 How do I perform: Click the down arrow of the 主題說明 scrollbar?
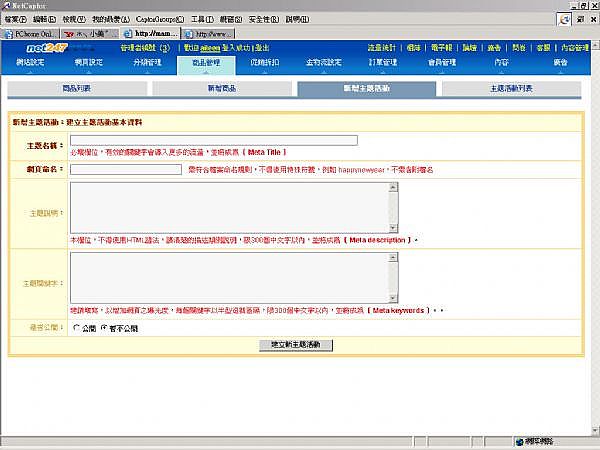click(x=393, y=228)
